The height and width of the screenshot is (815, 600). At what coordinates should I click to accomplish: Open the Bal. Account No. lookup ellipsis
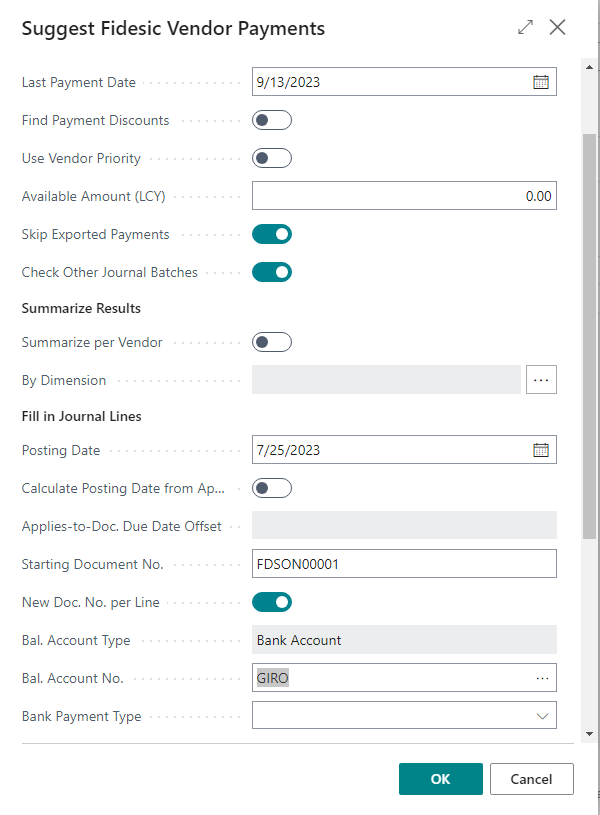pyautogui.click(x=543, y=677)
